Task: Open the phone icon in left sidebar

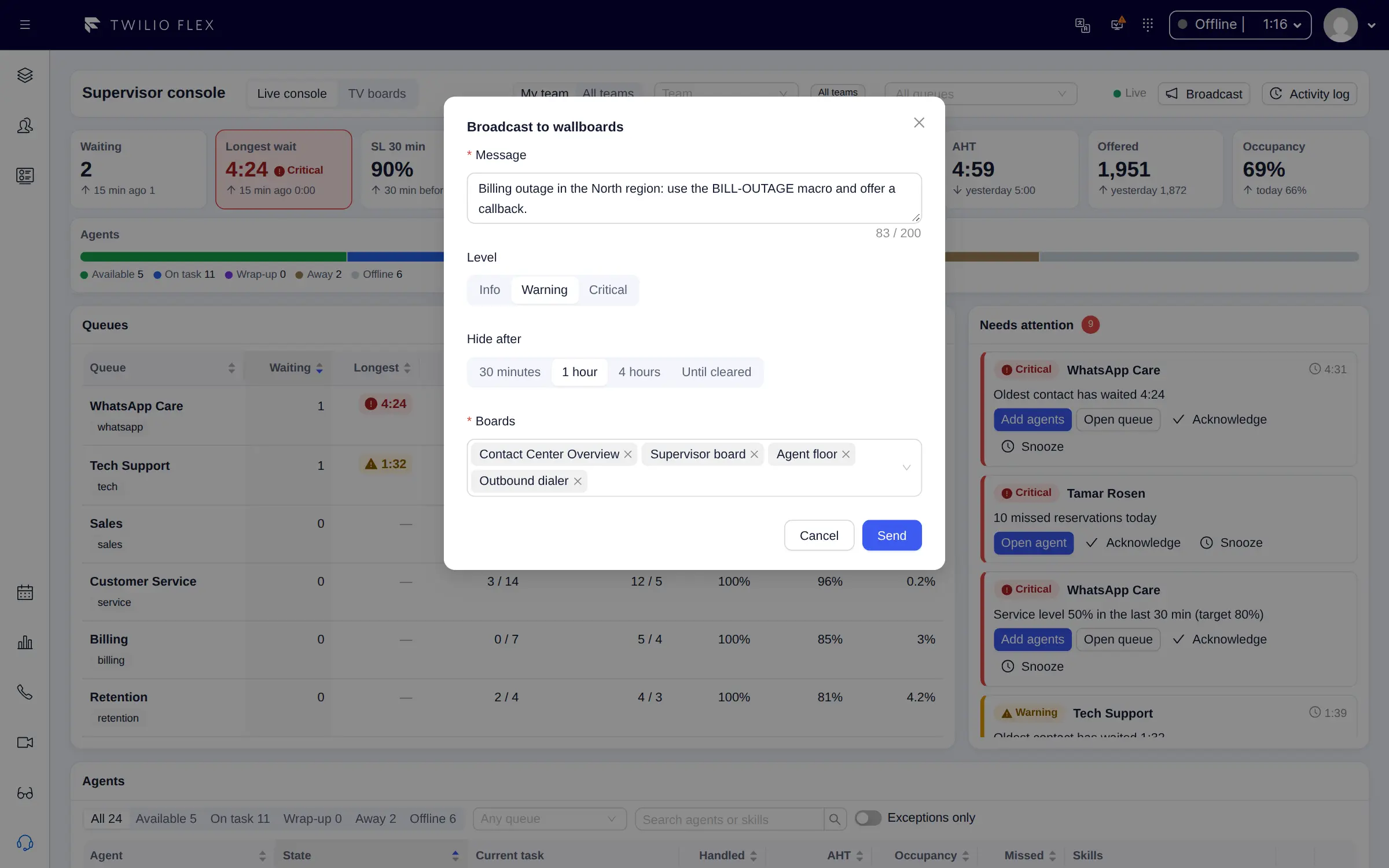Action: pos(25,692)
